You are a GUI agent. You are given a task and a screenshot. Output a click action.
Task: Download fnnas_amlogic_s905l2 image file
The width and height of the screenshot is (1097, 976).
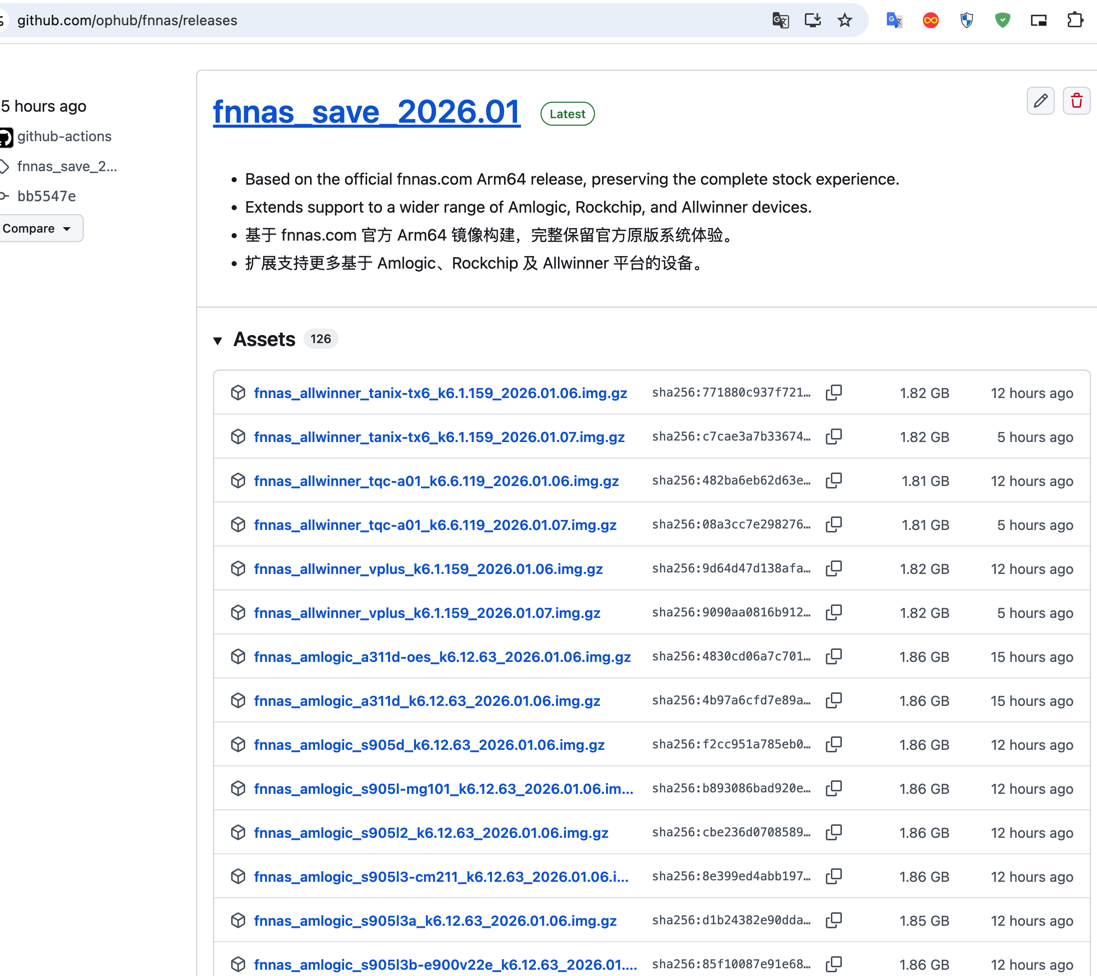(431, 833)
